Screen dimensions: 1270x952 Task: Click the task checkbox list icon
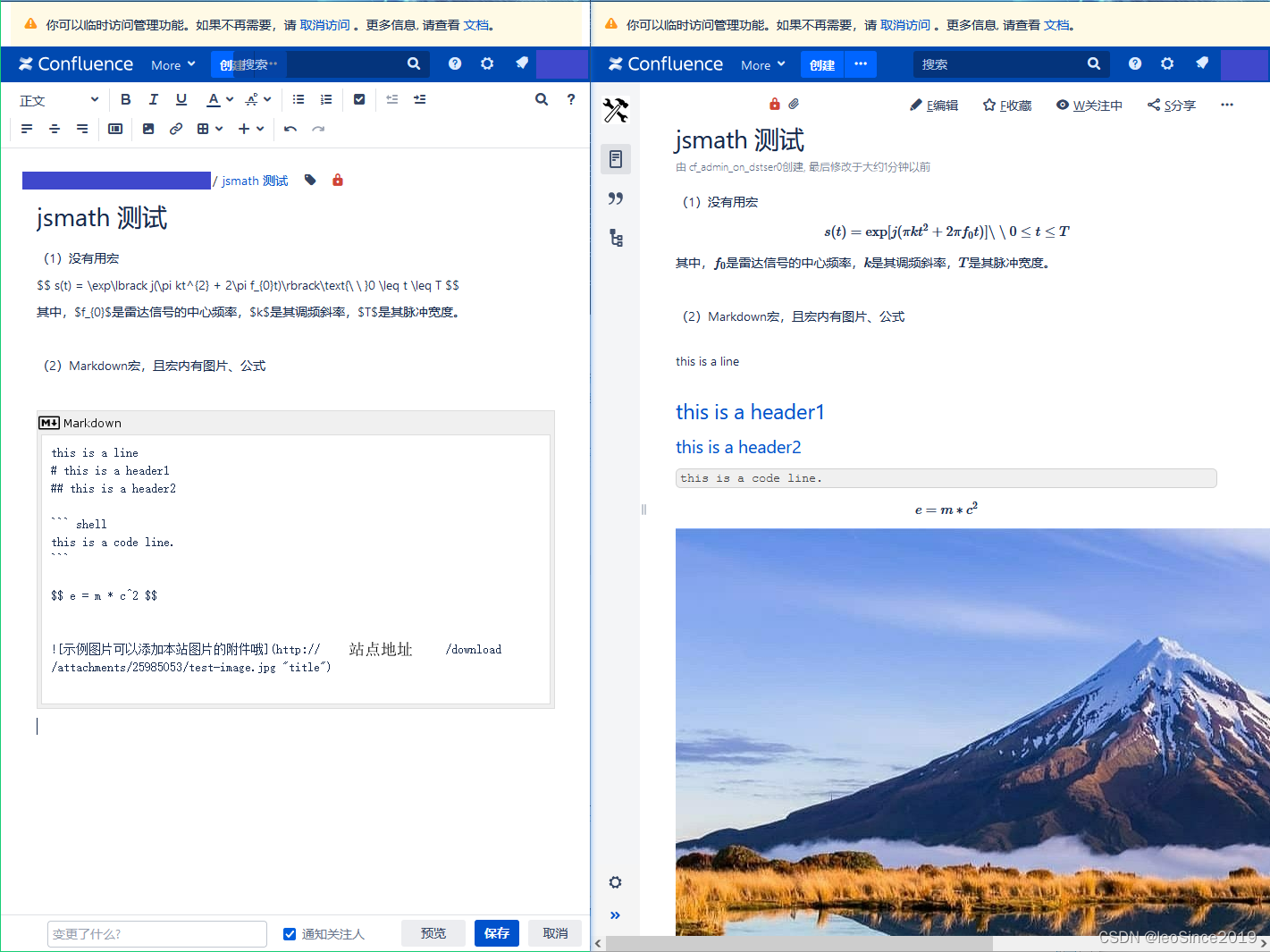coord(359,99)
